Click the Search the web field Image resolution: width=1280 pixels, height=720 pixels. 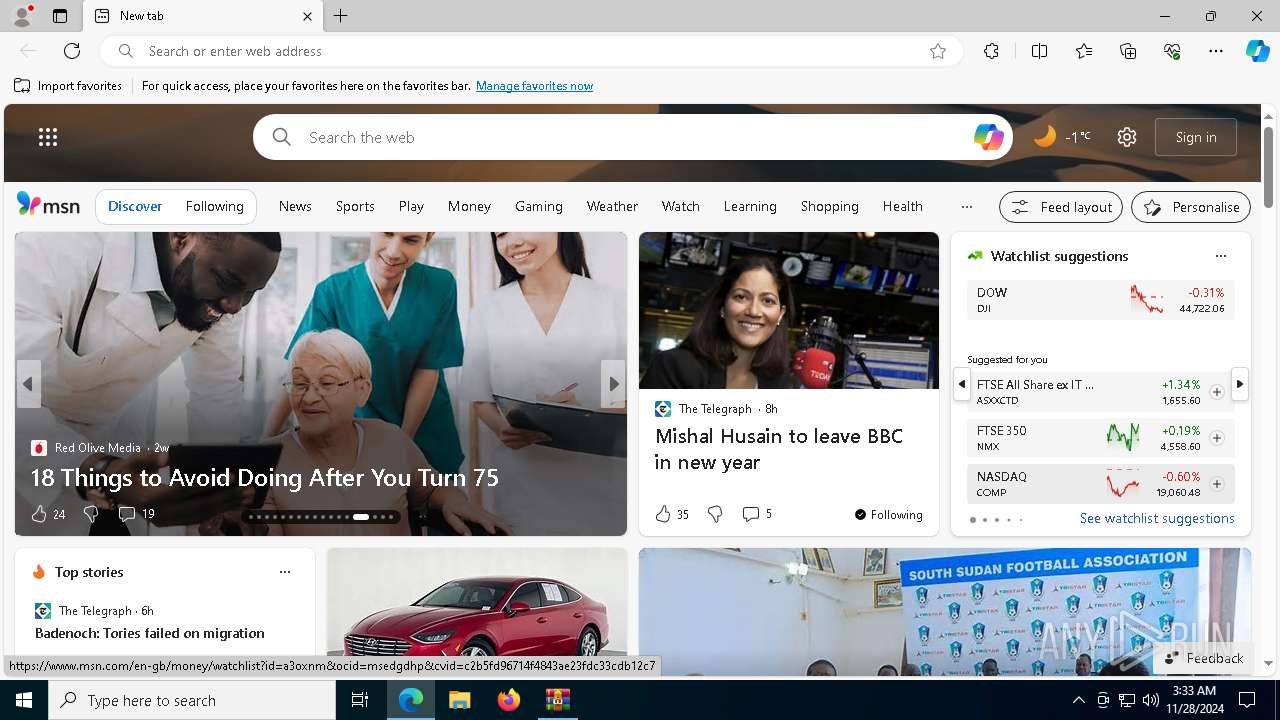[633, 137]
